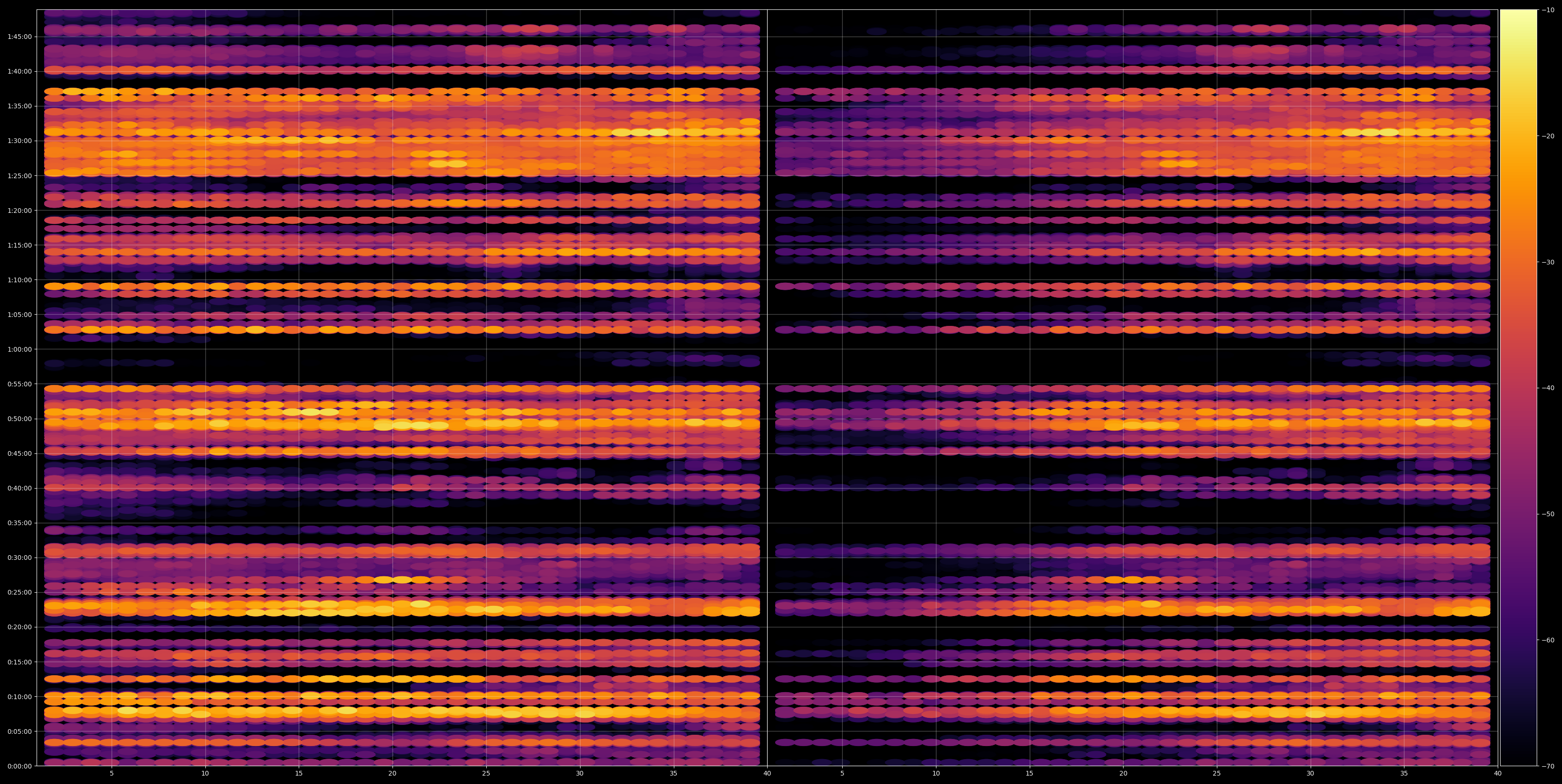
Task: Pick the 1:25:00 y-axis tick label
Action: click(19, 176)
